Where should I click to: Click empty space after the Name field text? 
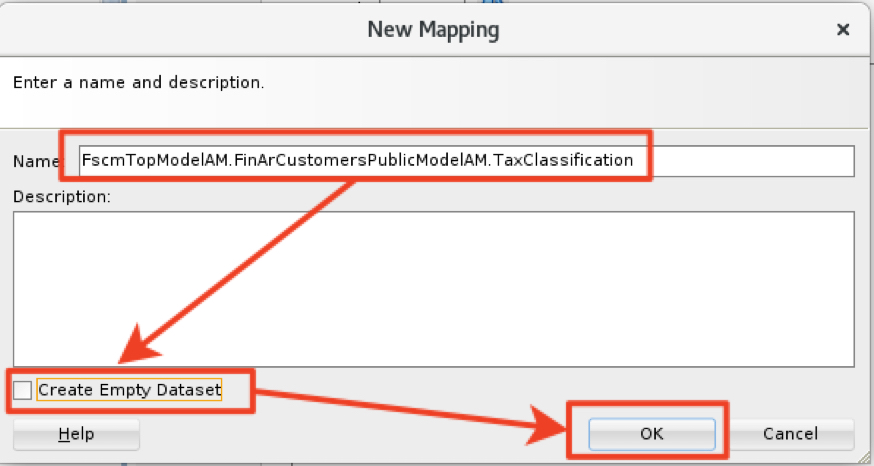tap(750, 160)
